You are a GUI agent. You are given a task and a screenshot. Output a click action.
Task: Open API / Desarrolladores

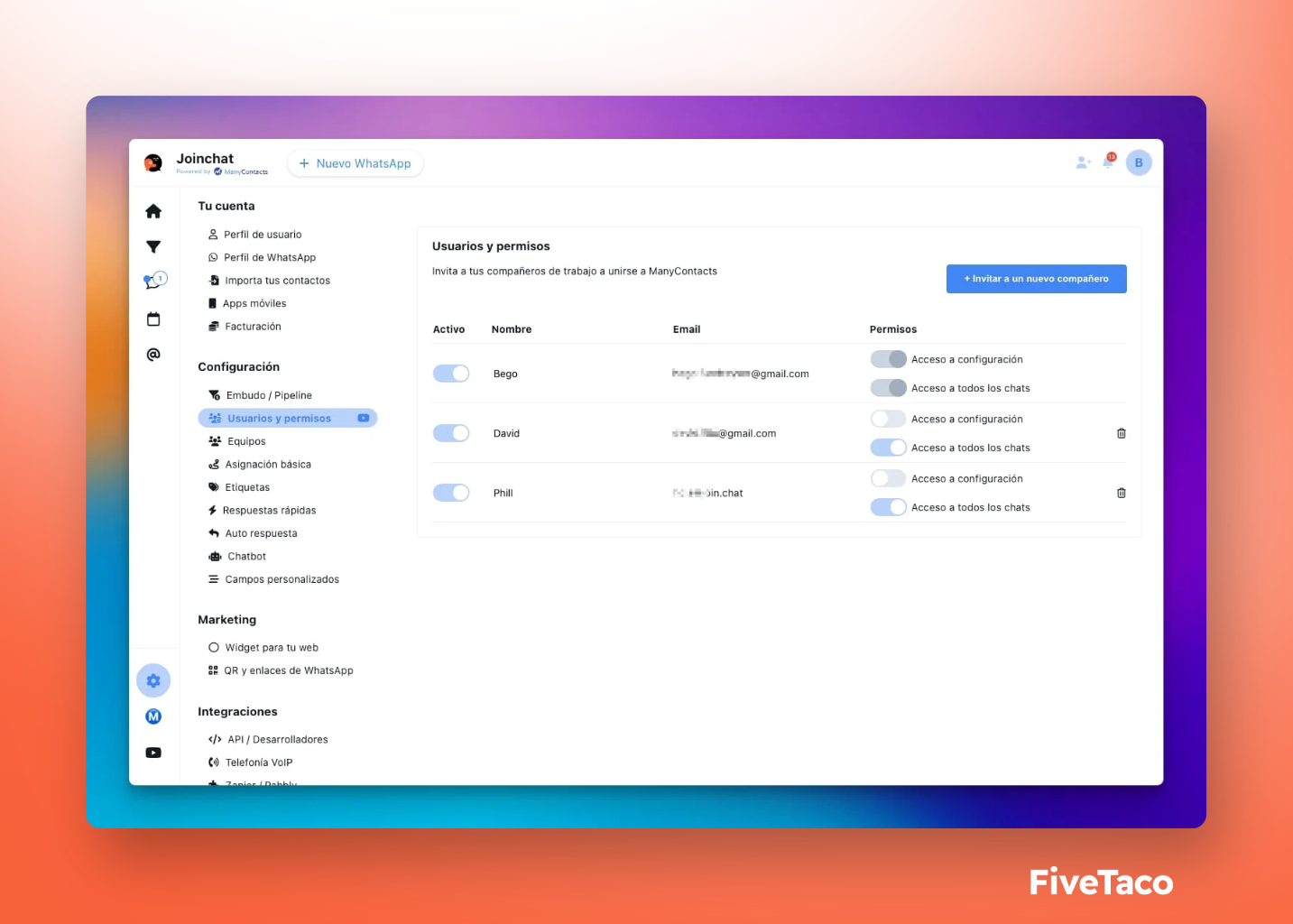[268, 740]
